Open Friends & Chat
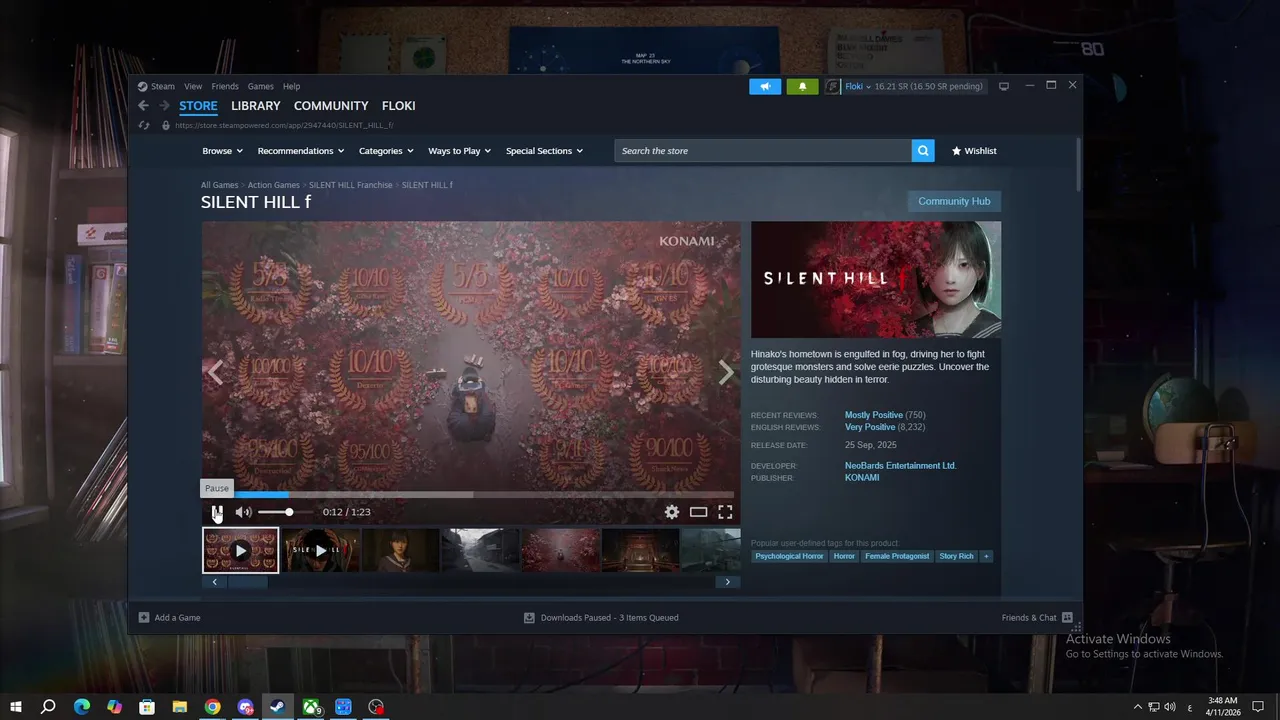Image resolution: width=1280 pixels, height=720 pixels. [1037, 618]
